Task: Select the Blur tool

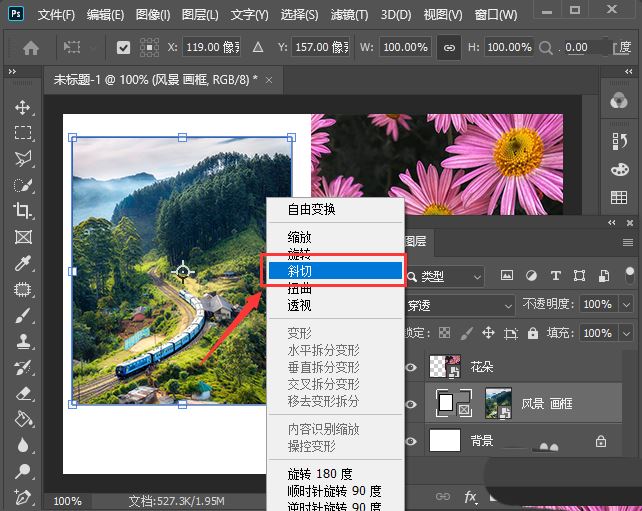Action: [23, 445]
